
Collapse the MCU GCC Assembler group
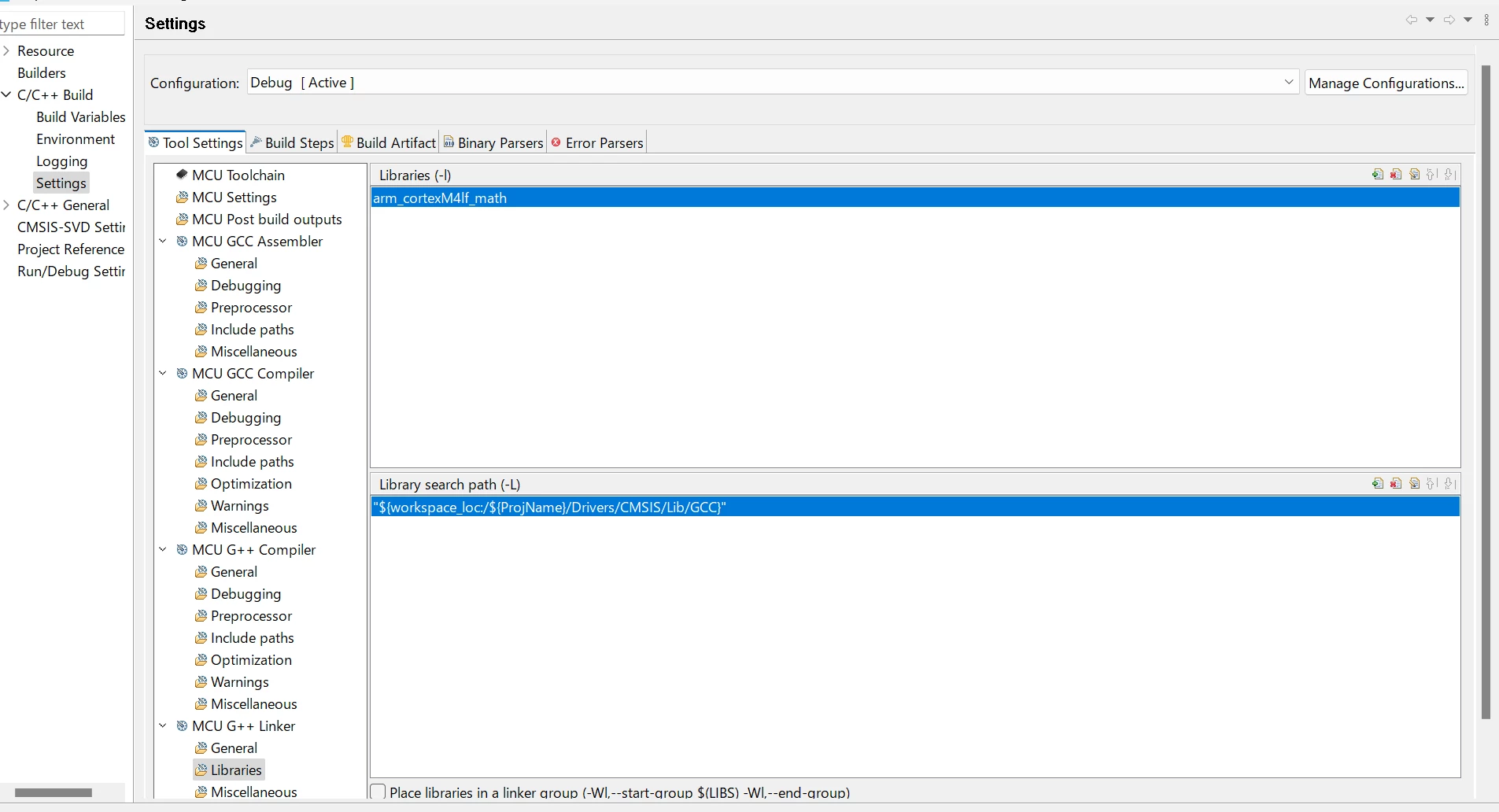click(x=164, y=242)
